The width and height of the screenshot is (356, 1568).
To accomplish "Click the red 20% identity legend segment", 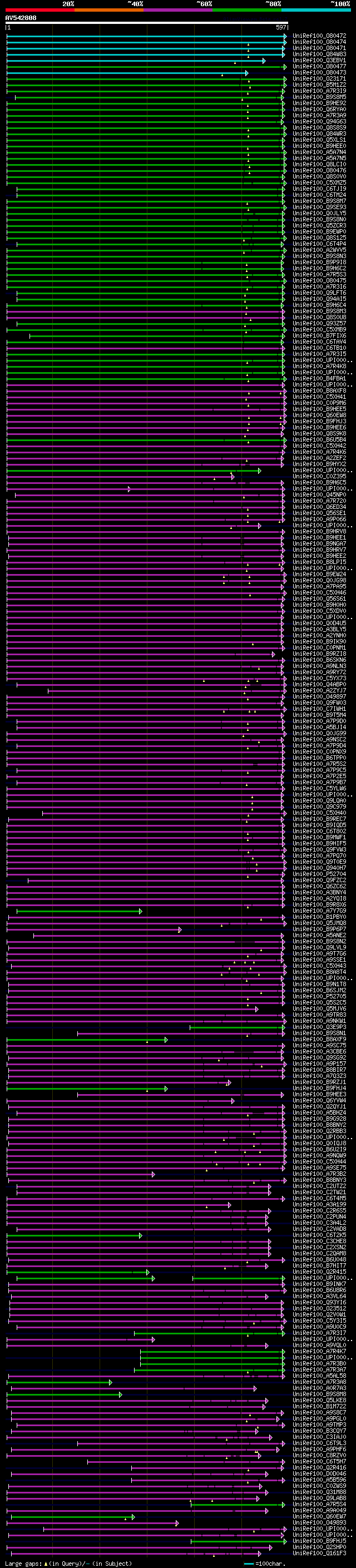I will (x=40, y=10).
